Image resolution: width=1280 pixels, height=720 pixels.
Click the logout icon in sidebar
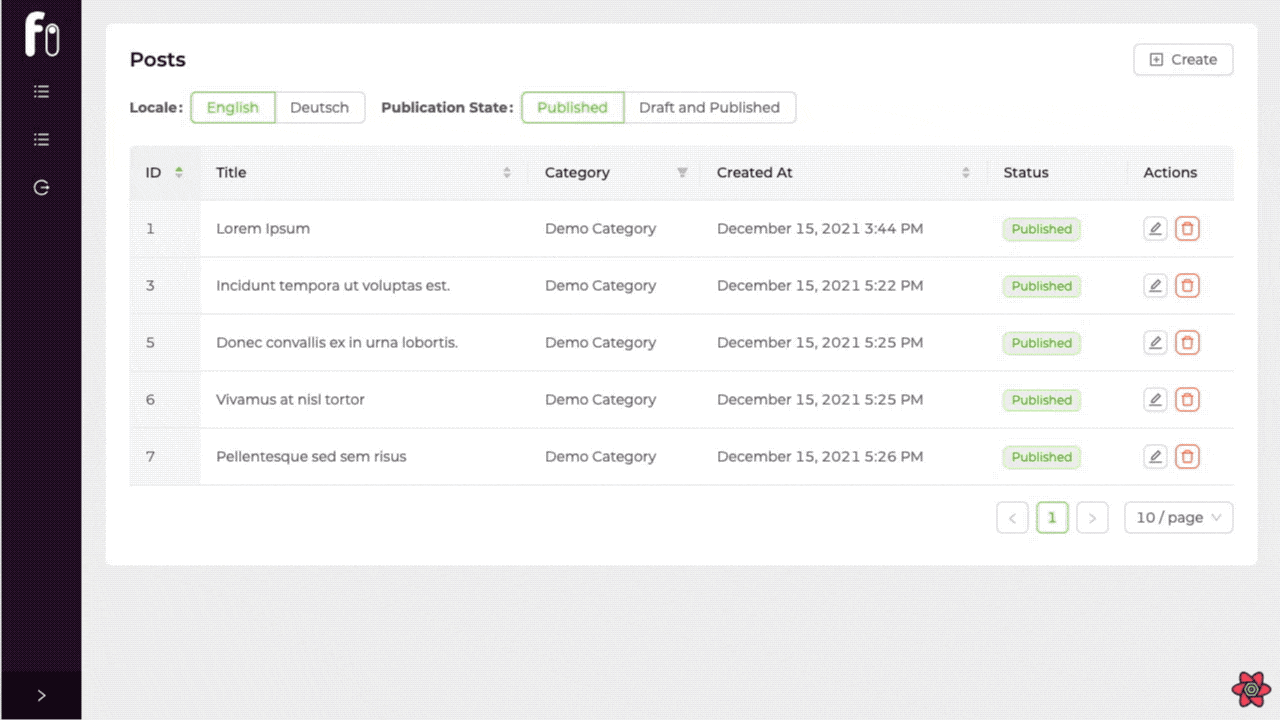(x=41, y=188)
